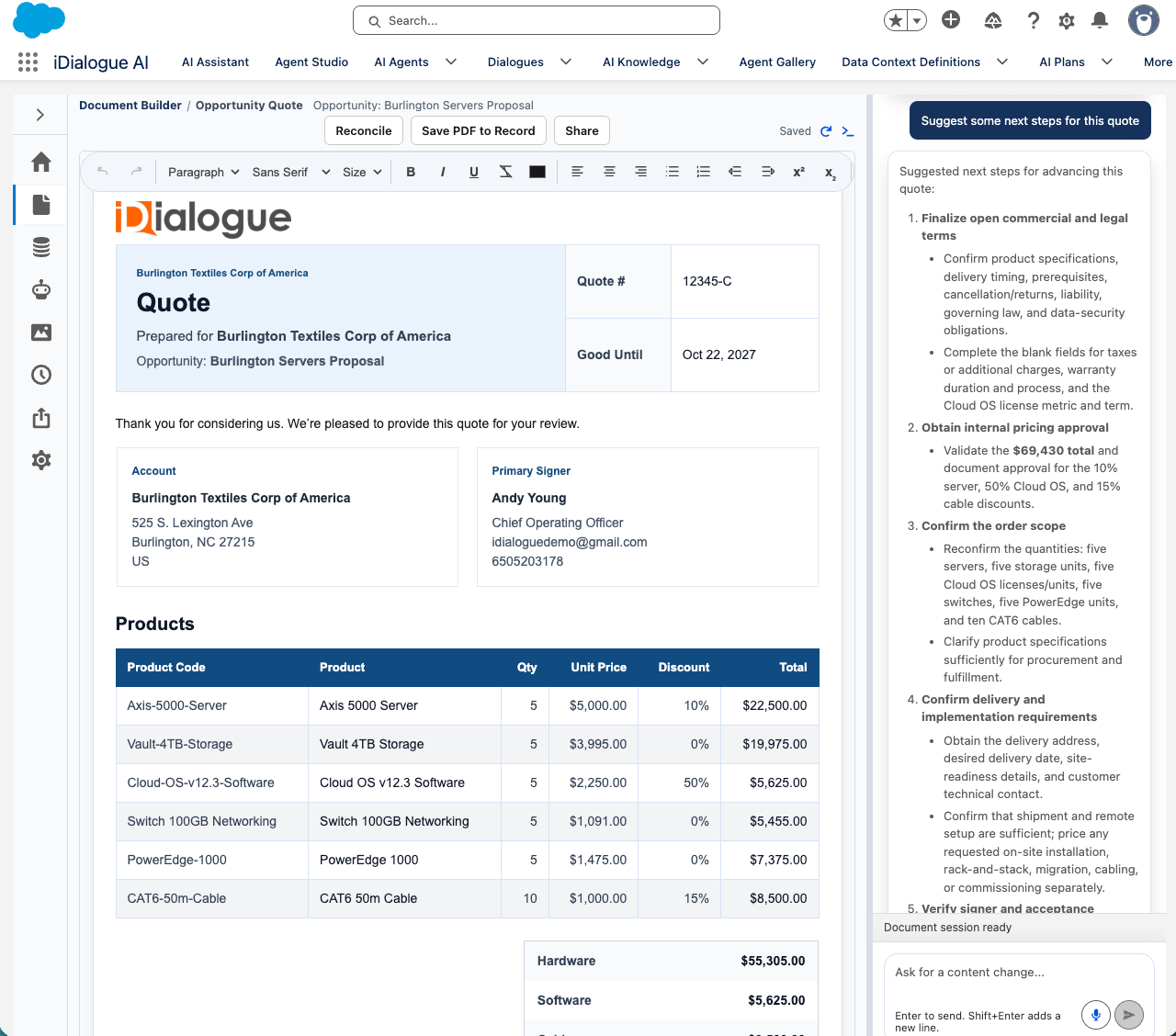This screenshot has height=1036, width=1176.
Task: Open the favorites list dropdown arrow
Action: pyautogui.click(x=917, y=20)
